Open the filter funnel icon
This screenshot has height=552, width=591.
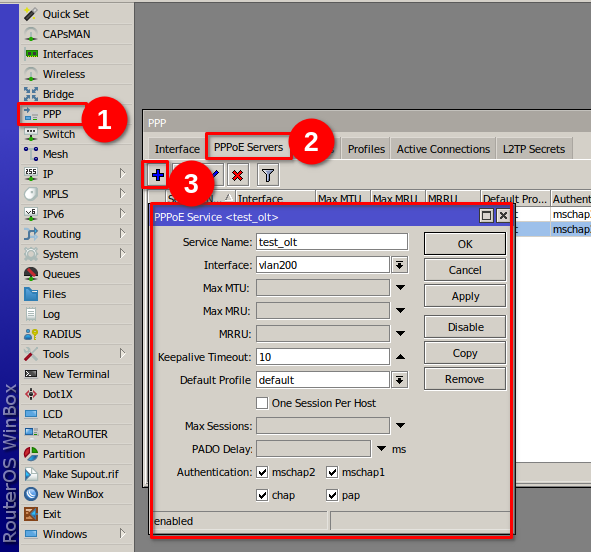[268, 175]
